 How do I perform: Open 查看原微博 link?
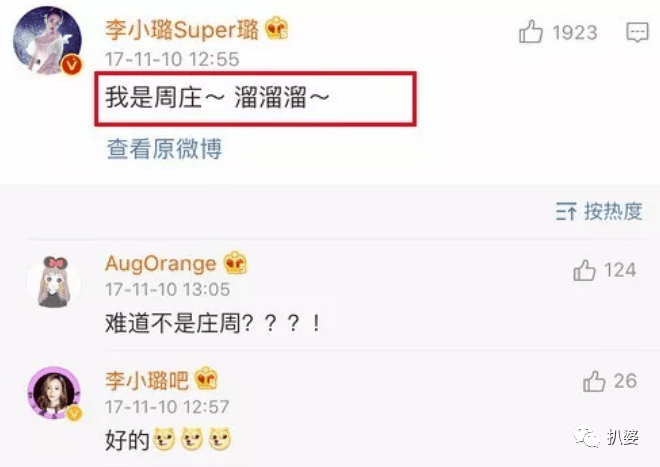point(164,149)
